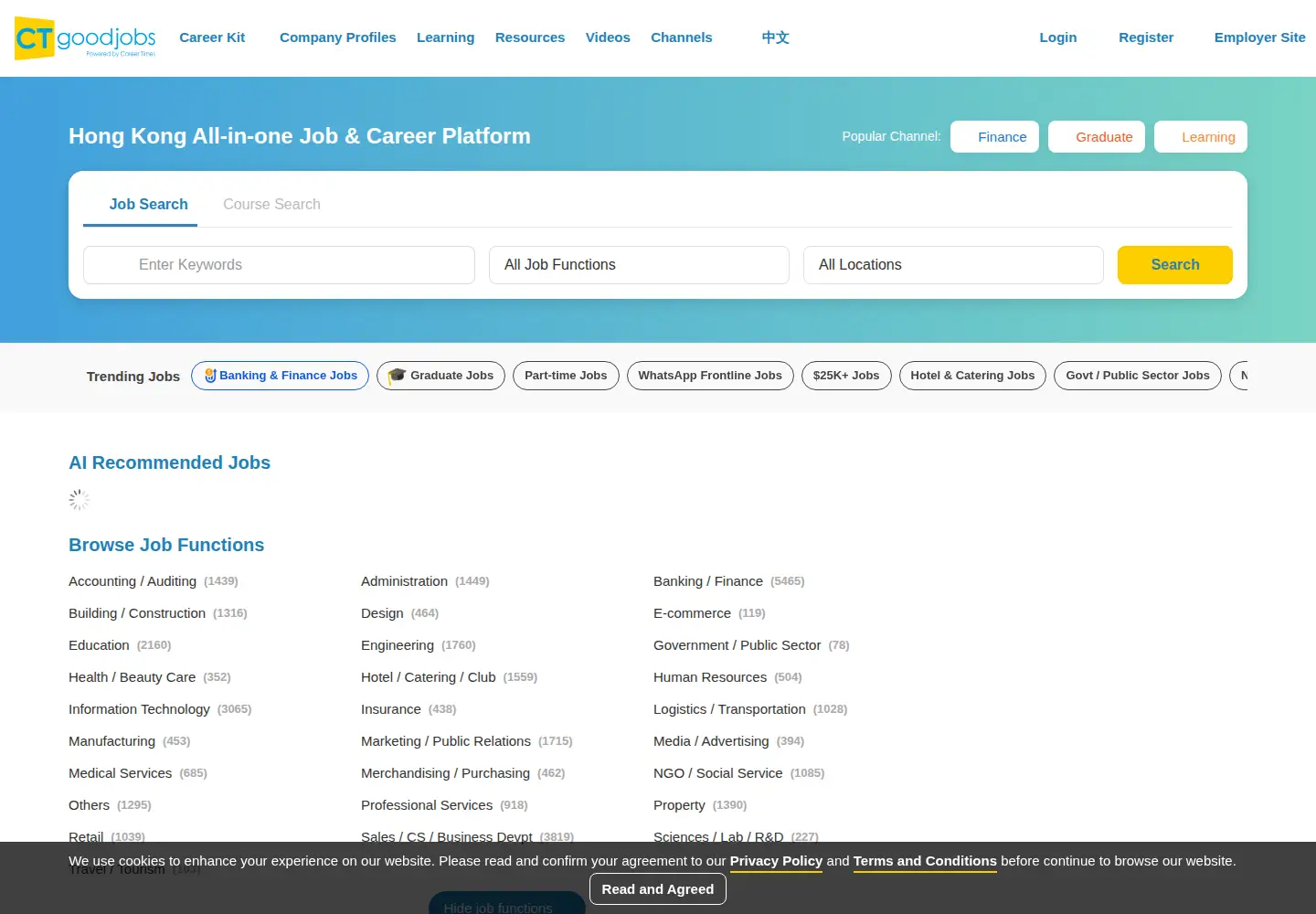Image resolution: width=1316 pixels, height=914 pixels.
Task: Click the Register link
Action: point(1146,37)
